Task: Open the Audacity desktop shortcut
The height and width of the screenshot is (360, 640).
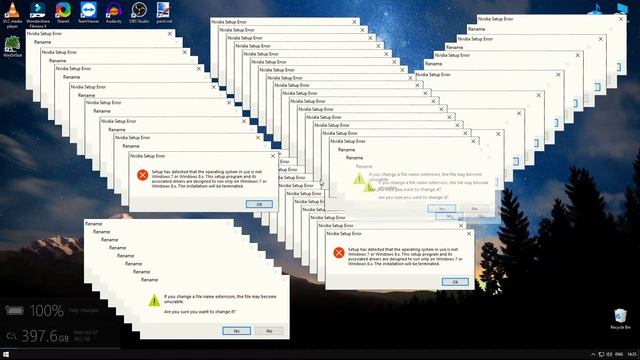Action: (x=113, y=12)
